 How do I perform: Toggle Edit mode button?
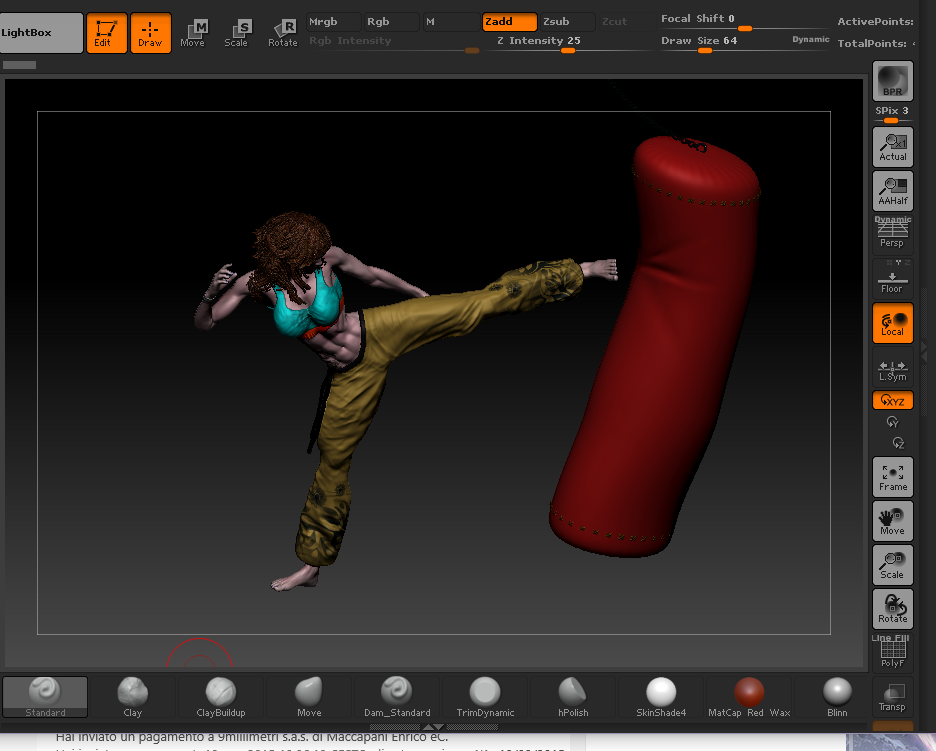[107, 33]
